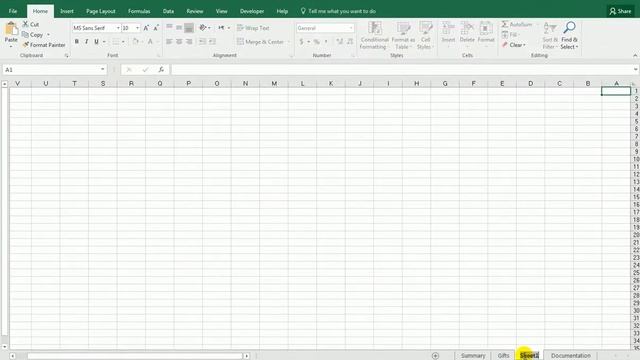Open the Documentation sheet tab
Screen dimensions: 640x360
(x=571, y=356)
